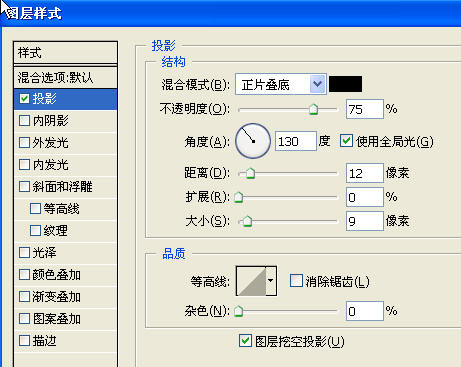
Task: Expand the contour picker arrow
Action: tap(271, 281)
